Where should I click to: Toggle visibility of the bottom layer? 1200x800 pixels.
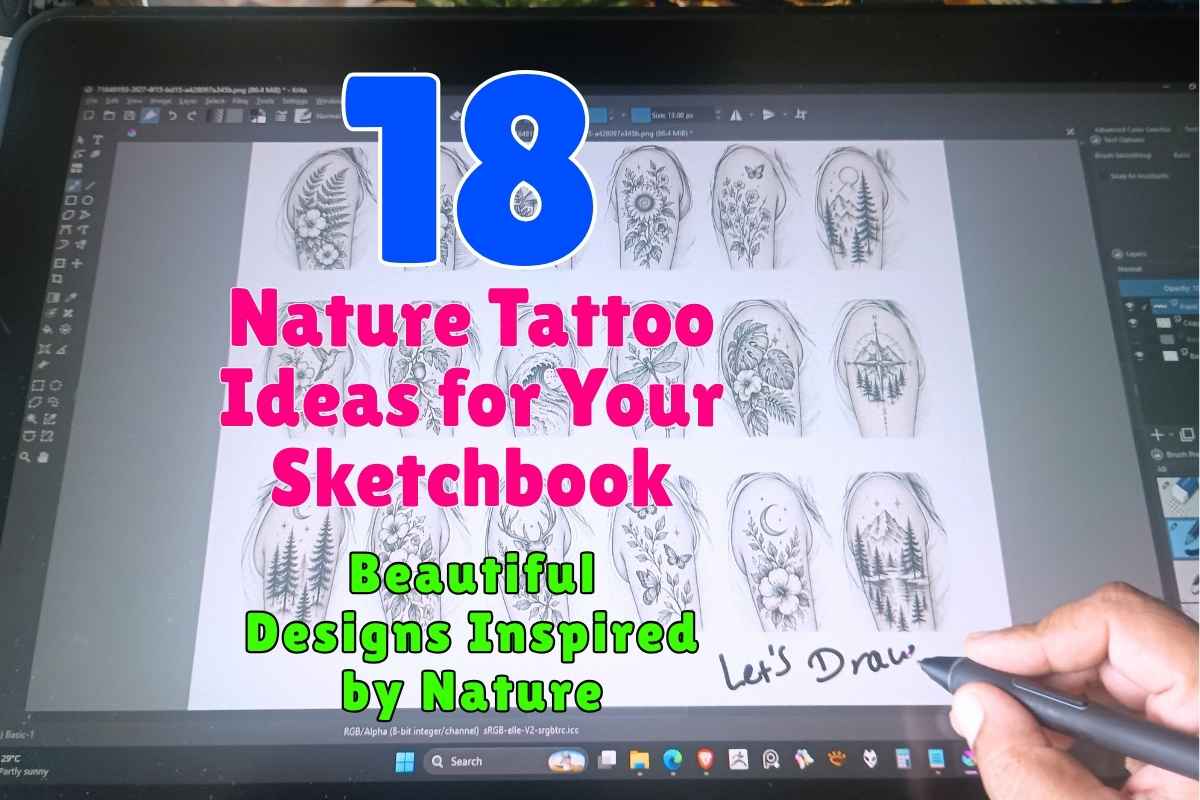click(x=1140, y=354)
